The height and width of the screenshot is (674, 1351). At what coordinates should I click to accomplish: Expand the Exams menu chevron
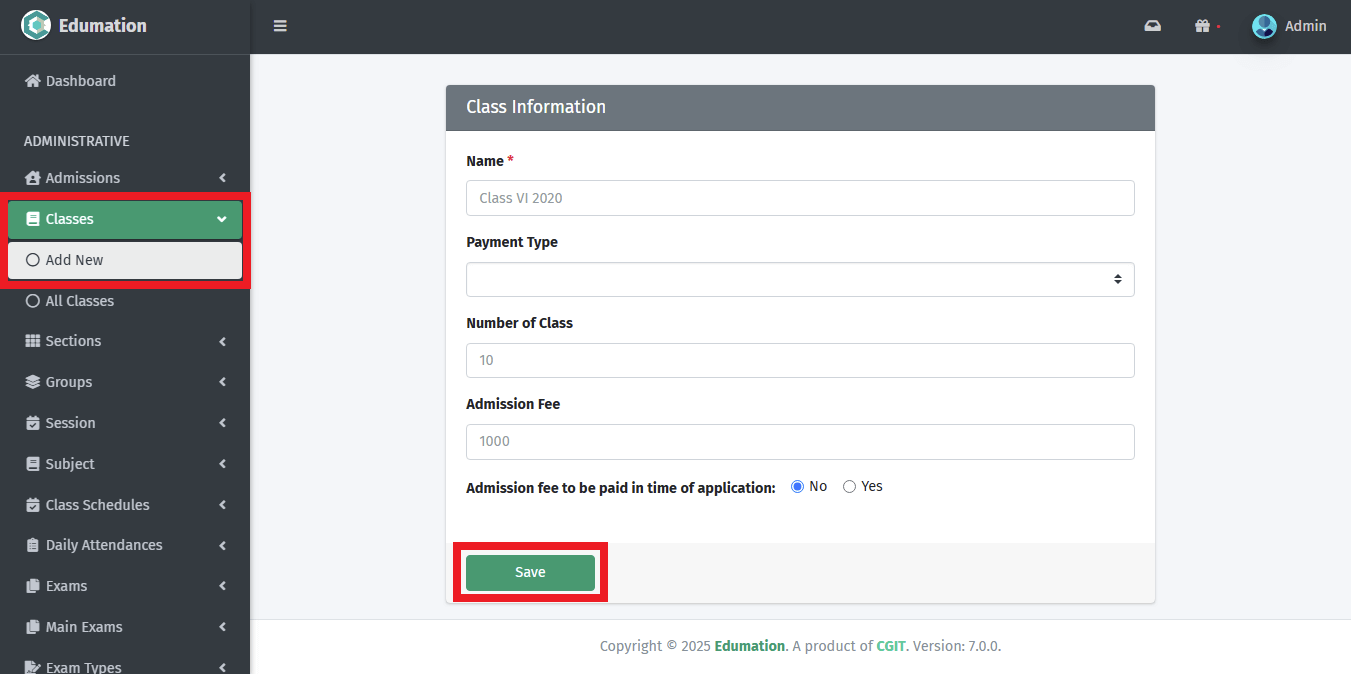(222, 586)
